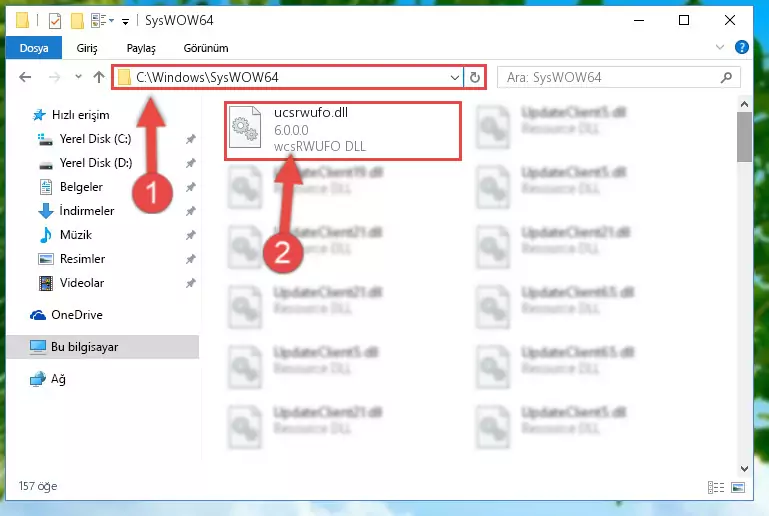Click the ucsrwufo.dll gear file icon
Screen dimensions: 769x516
pyautogui.click(x=245, y=127)
